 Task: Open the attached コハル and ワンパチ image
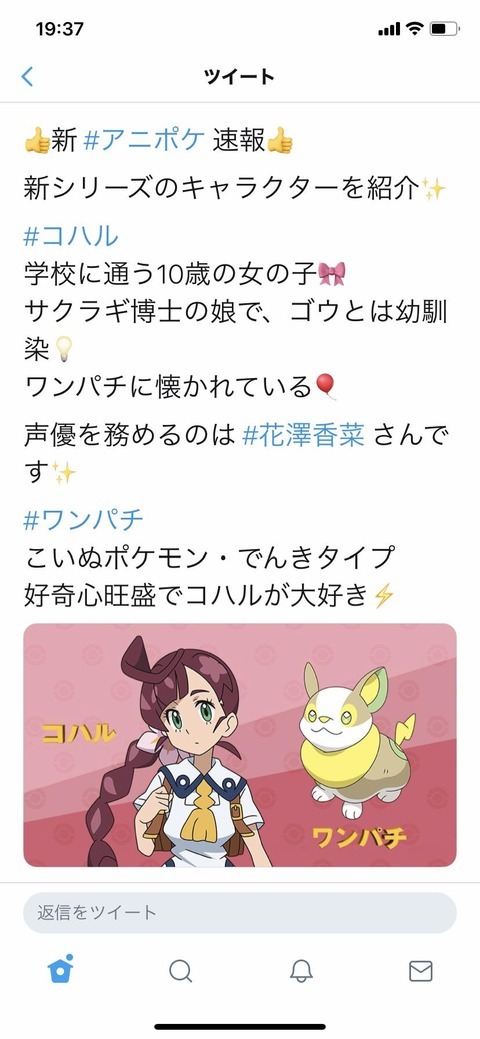point(240,745)
